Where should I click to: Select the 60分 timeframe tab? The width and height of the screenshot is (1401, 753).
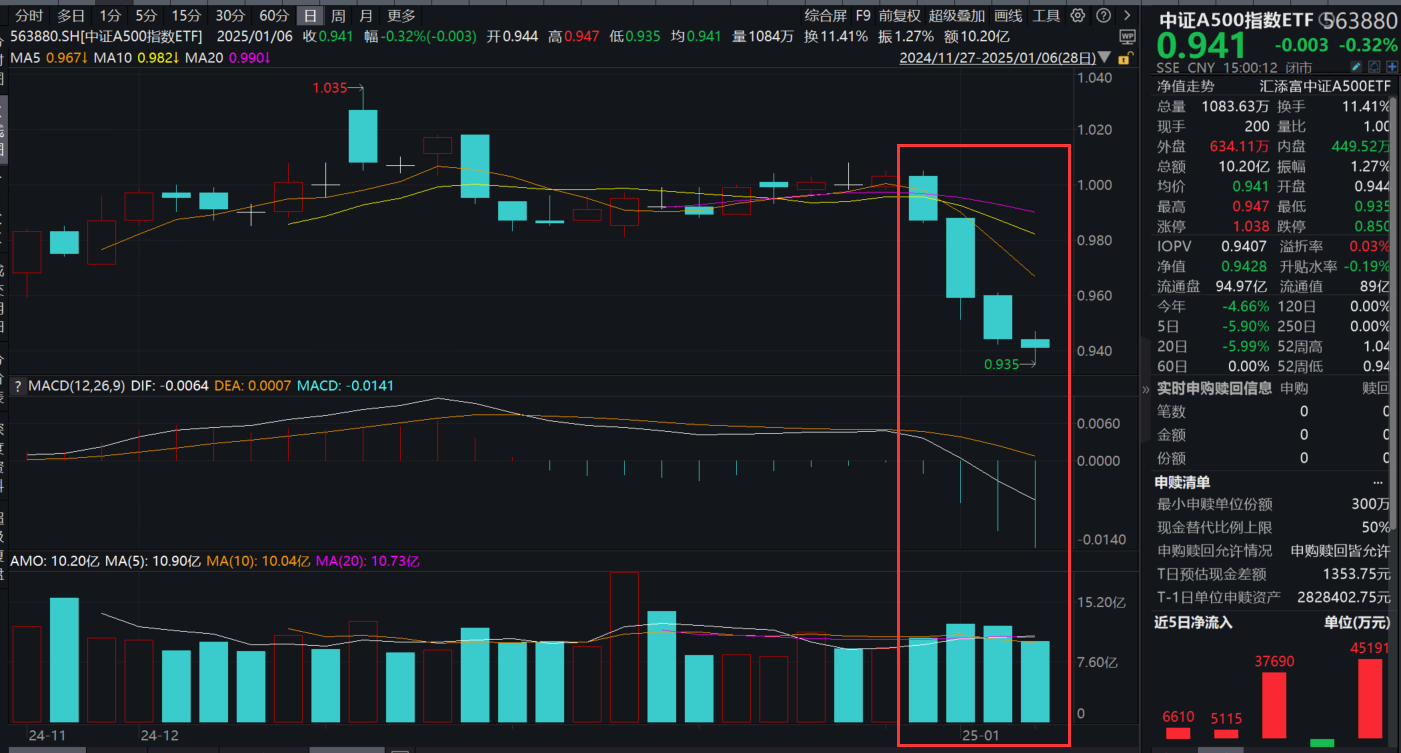(273, 16)
